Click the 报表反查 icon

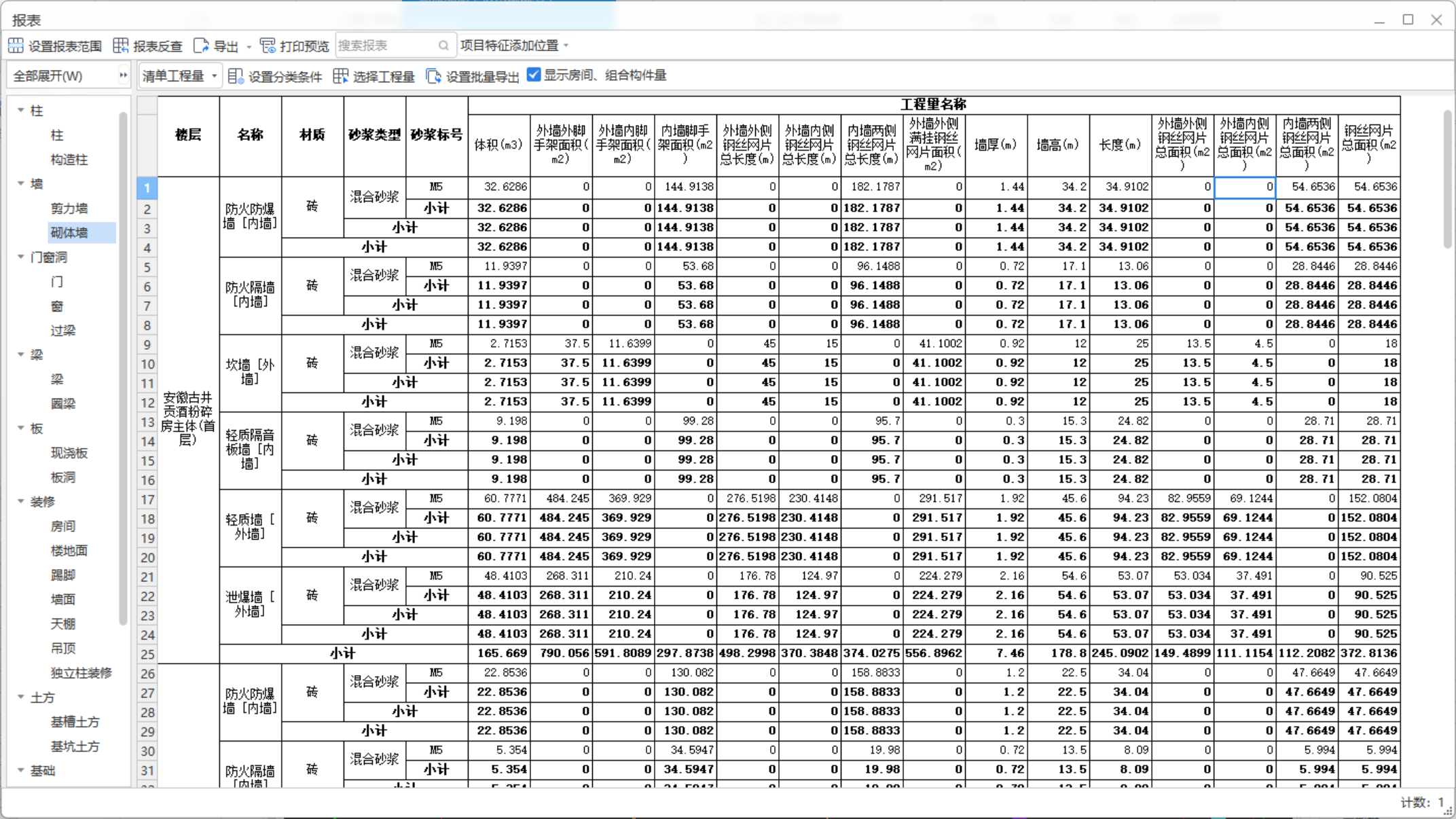coord(120,45)
